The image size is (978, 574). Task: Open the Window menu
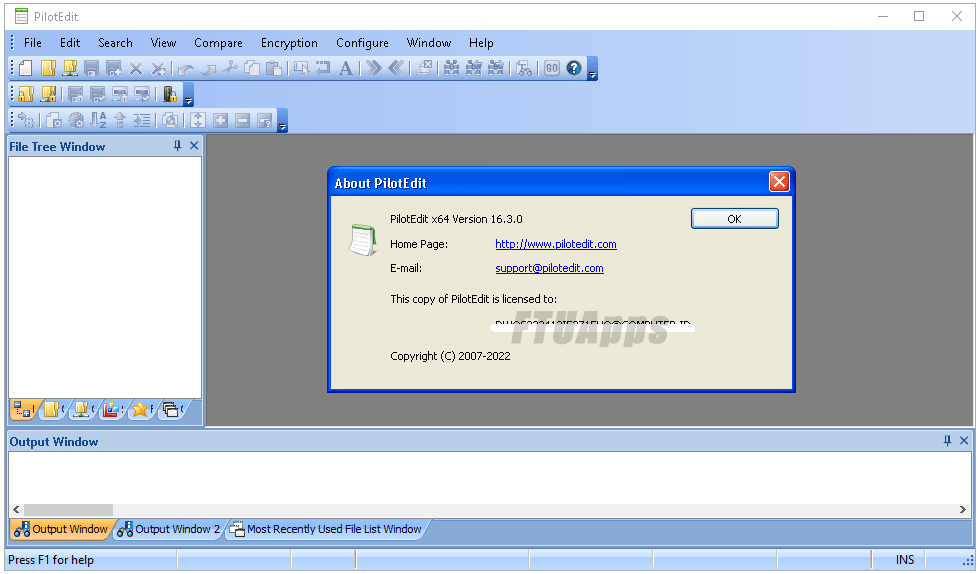point(429,43)
